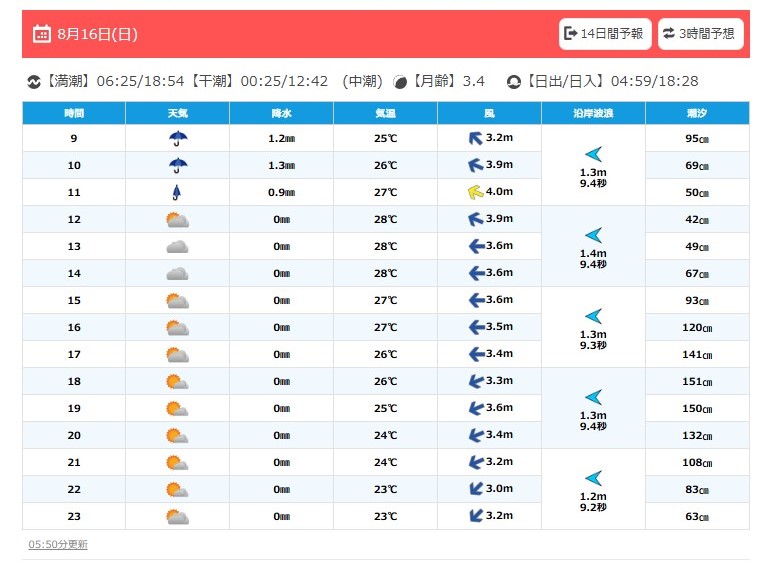The image size is (762, 570).
Task: Click the 天気 column header
Action: 177,113
